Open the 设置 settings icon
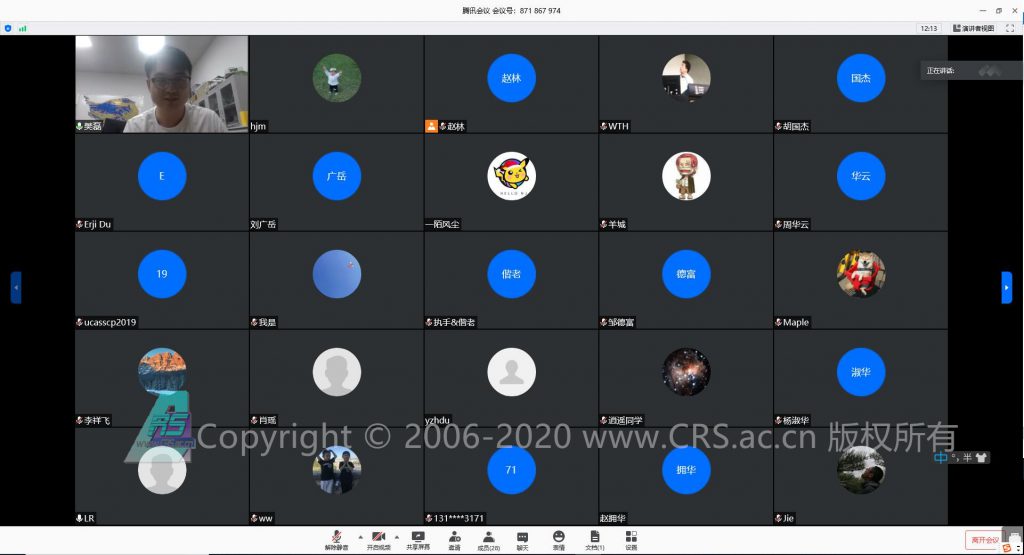 631,540
